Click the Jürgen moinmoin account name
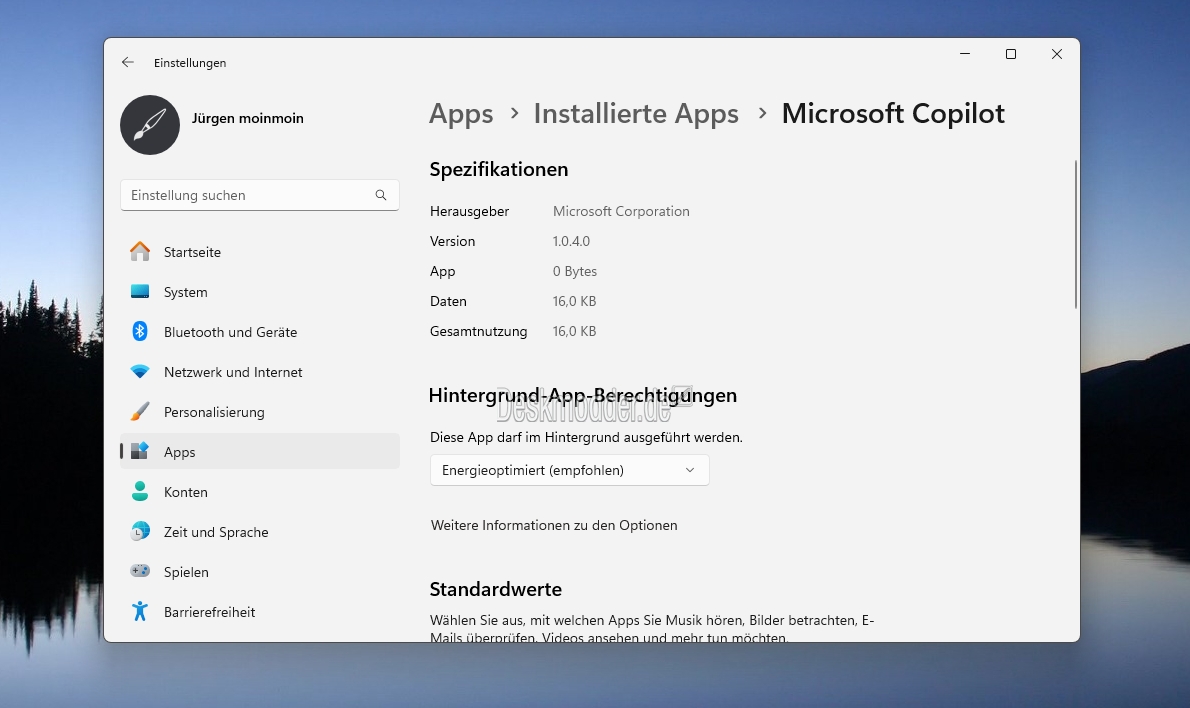1190x708 pixels. pyautogui.click(x=247, y=118)
